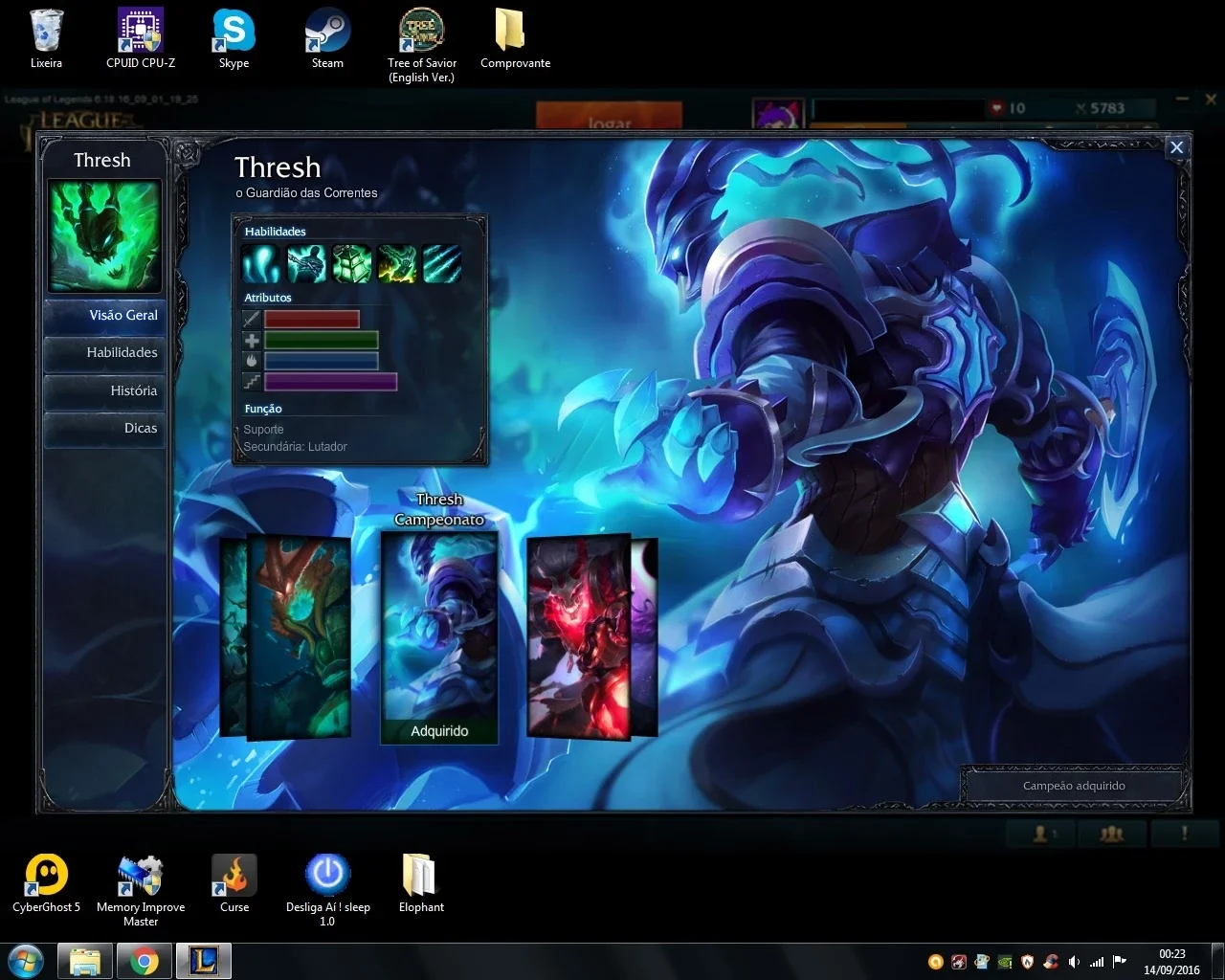Click Thresh's second ability icon
This screenshot has height=980, width=1225.
[306, 263]
